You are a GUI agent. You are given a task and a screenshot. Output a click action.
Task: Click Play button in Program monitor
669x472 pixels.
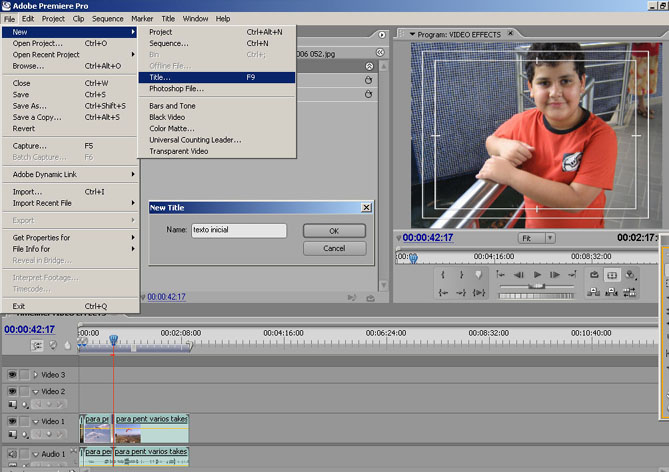pyautogui.click(x=537, y=274)
